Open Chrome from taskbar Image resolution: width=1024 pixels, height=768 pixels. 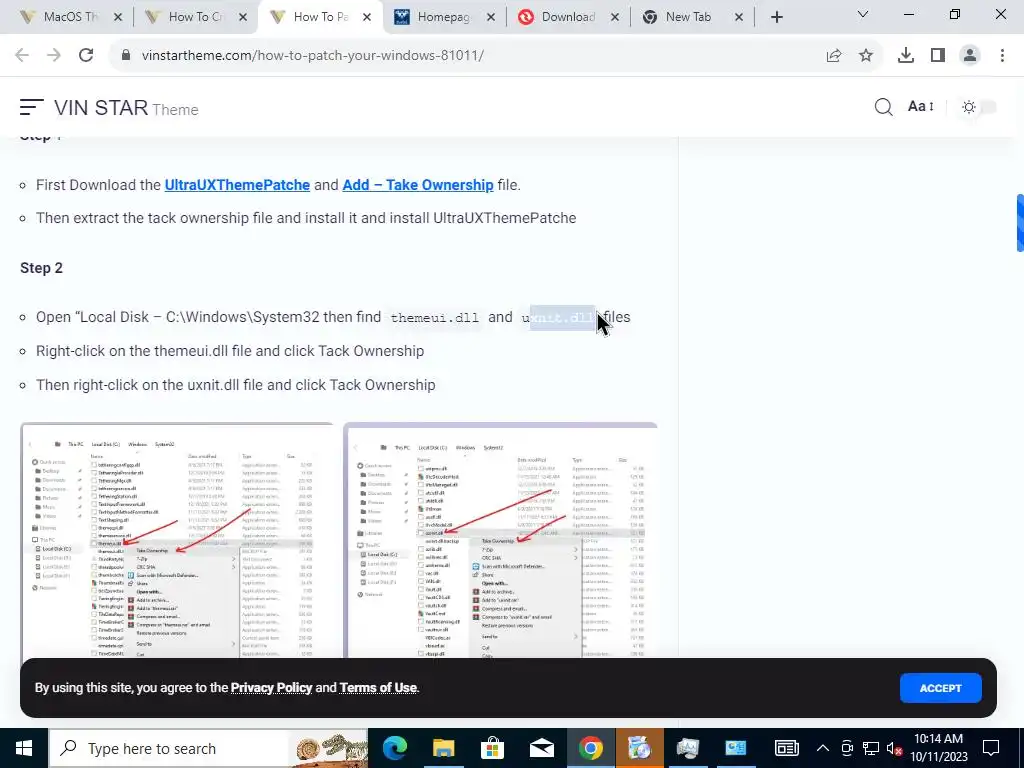pos(590,748)
